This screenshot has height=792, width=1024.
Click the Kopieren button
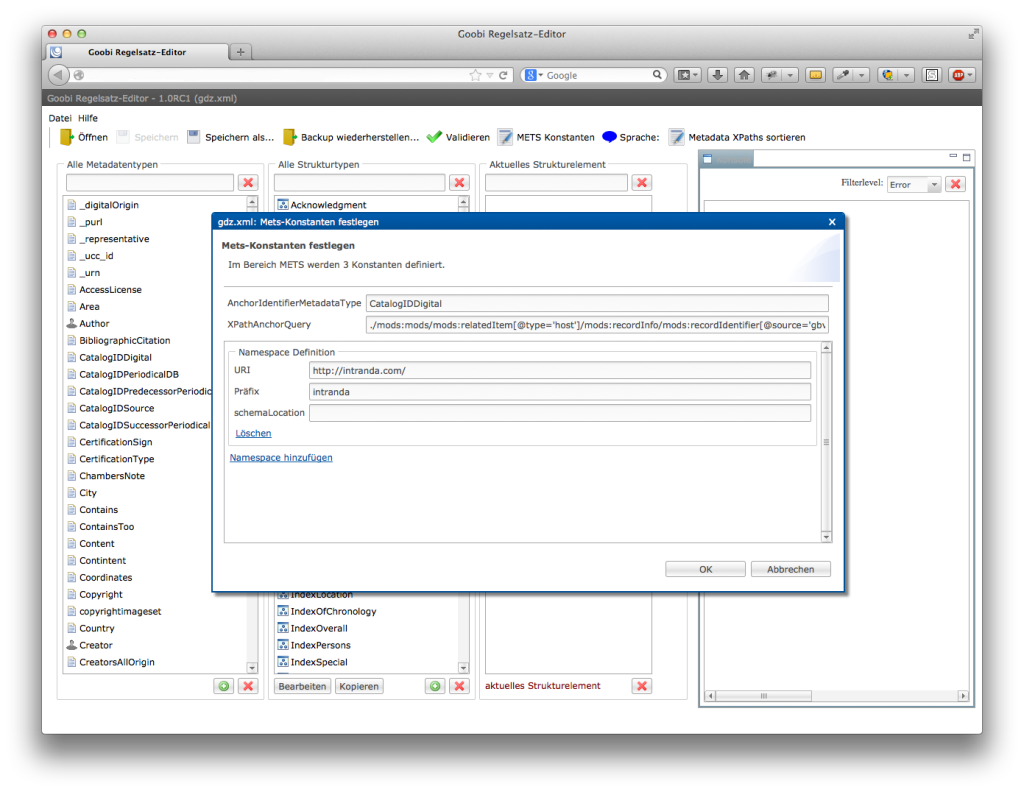click(359, 686)
